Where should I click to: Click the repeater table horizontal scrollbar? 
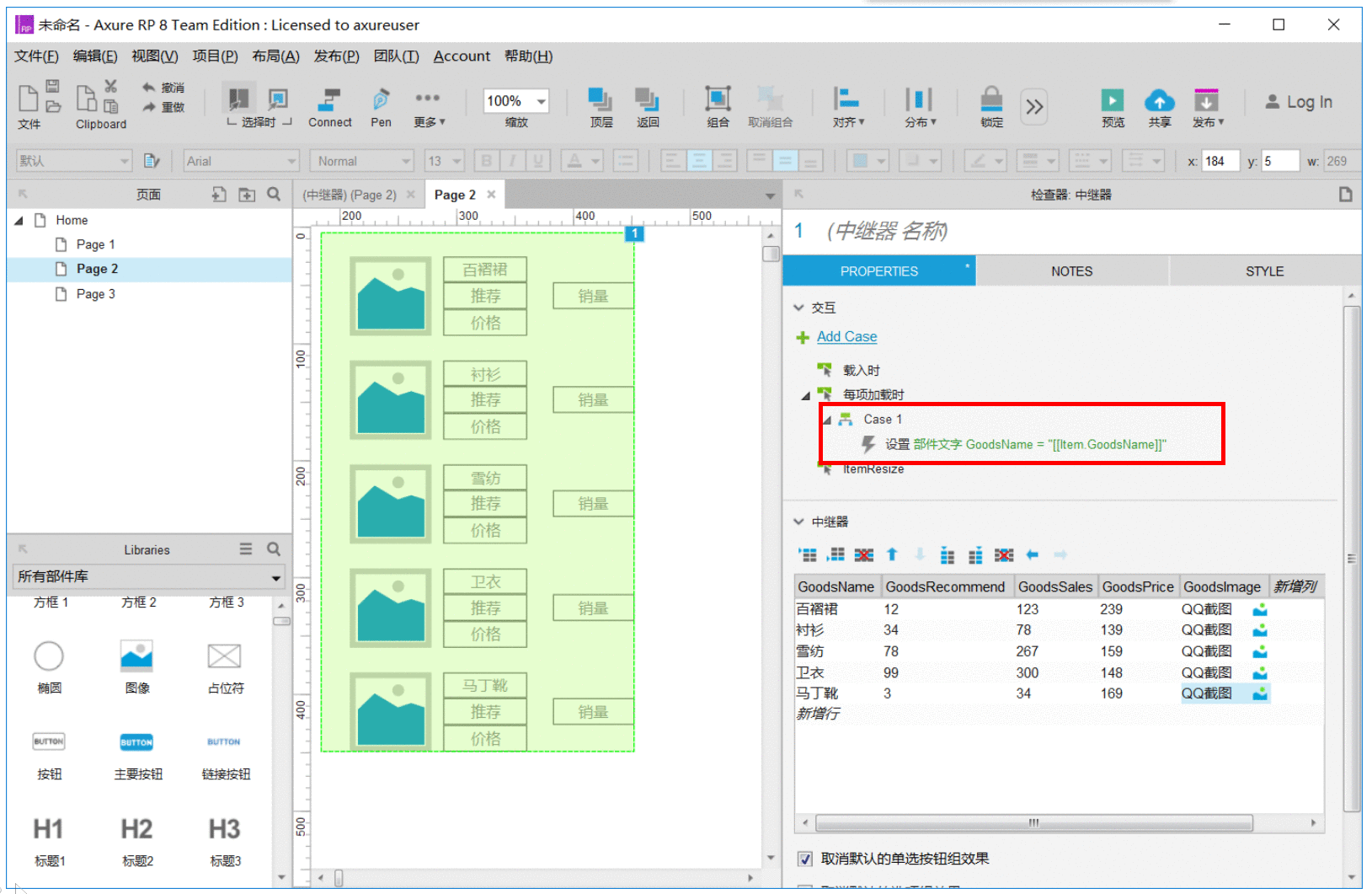coord(1033,823)
